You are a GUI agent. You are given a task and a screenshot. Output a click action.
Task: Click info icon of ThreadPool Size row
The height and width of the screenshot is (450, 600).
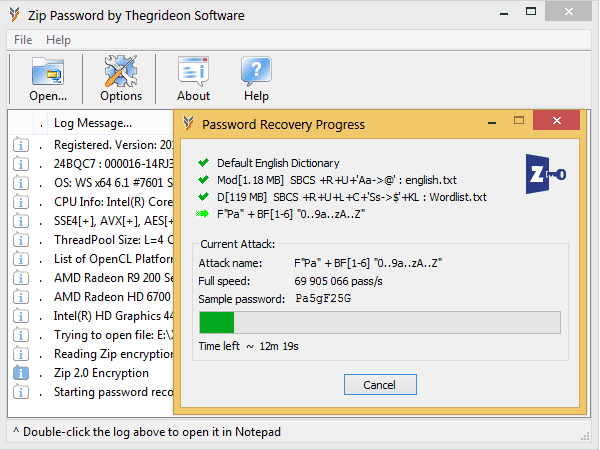click(x=21, y=240)
